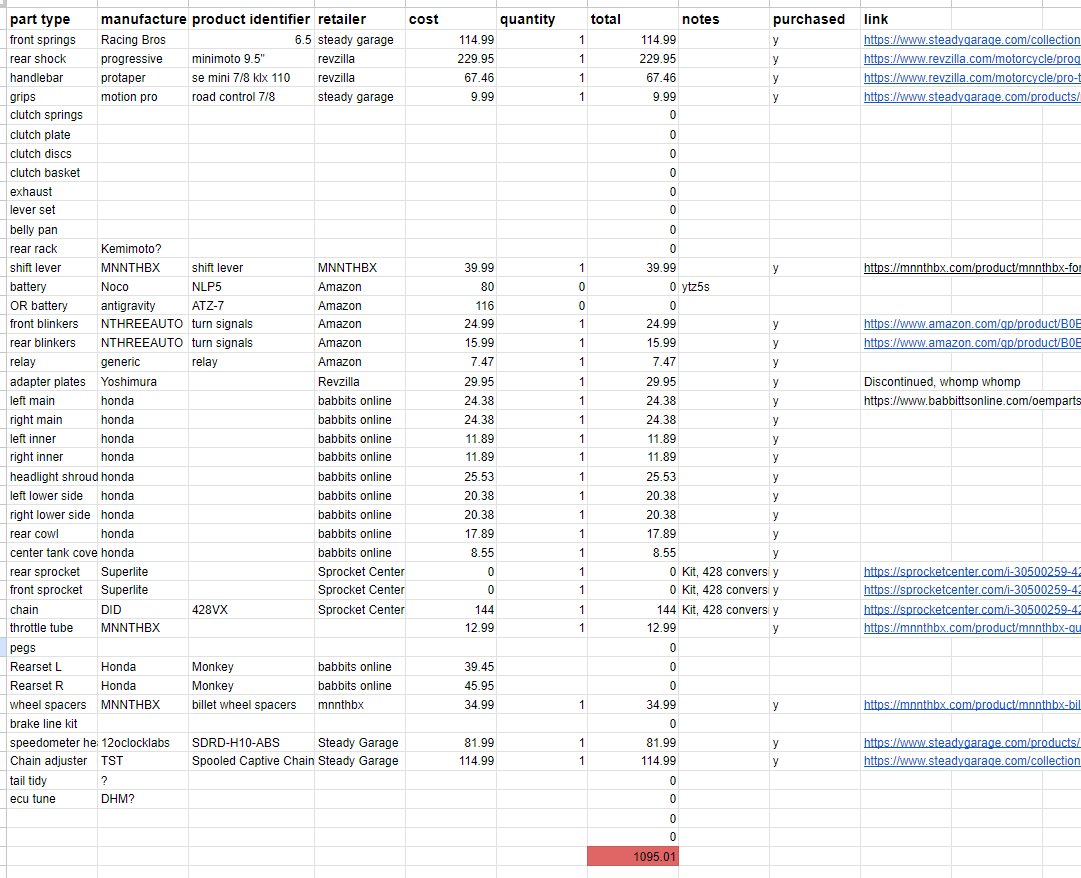The width and height of the screenshot is (1081, 878).
Task: Select the 'belly pan' cell
Action: point(52,230)
